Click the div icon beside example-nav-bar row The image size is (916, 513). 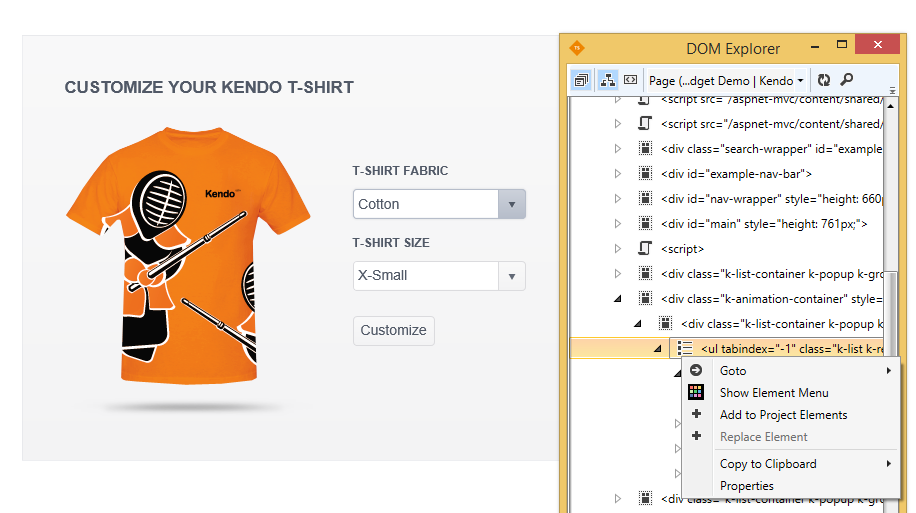click(645, 174)
